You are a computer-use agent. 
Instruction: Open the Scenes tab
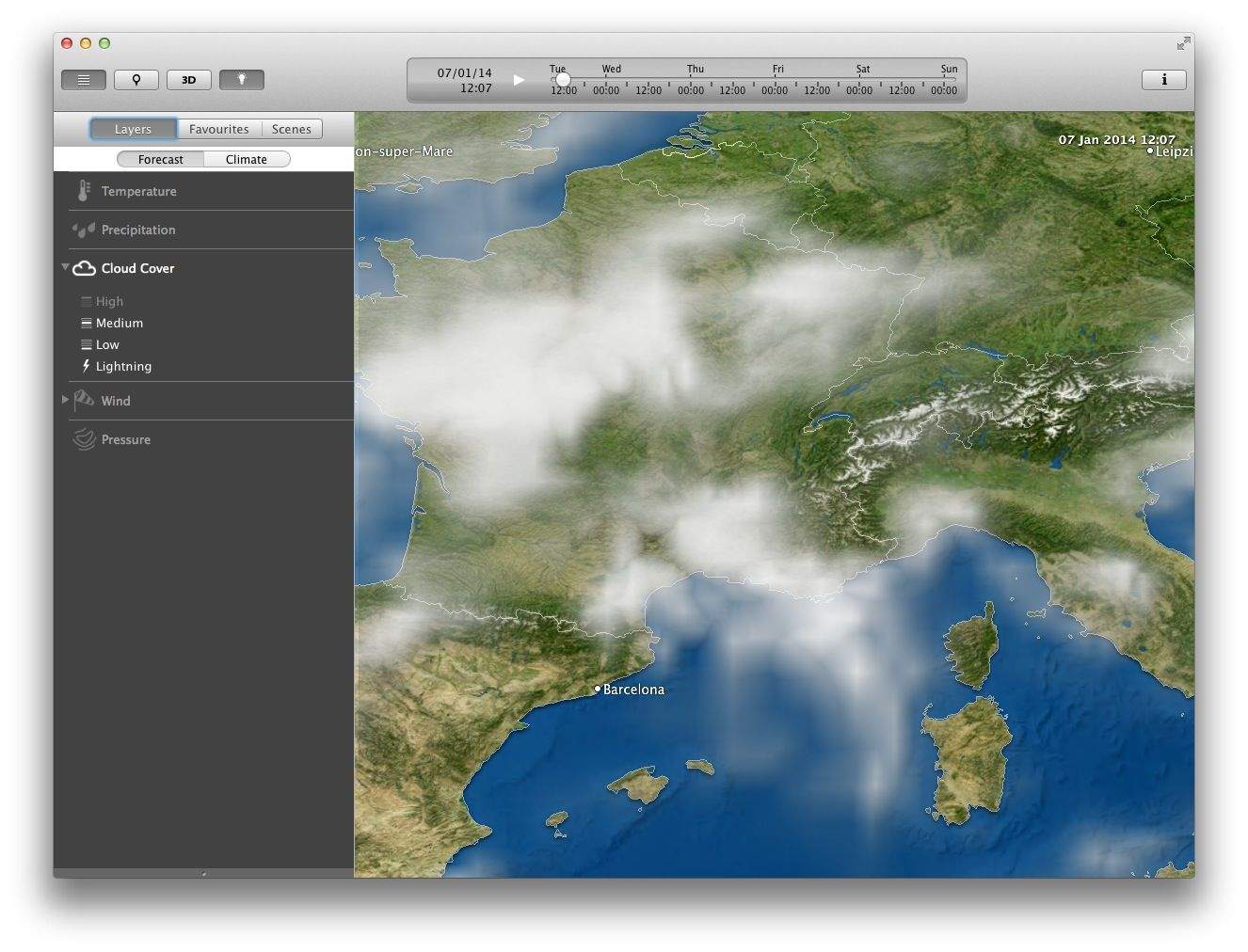[x=291, y=130]
